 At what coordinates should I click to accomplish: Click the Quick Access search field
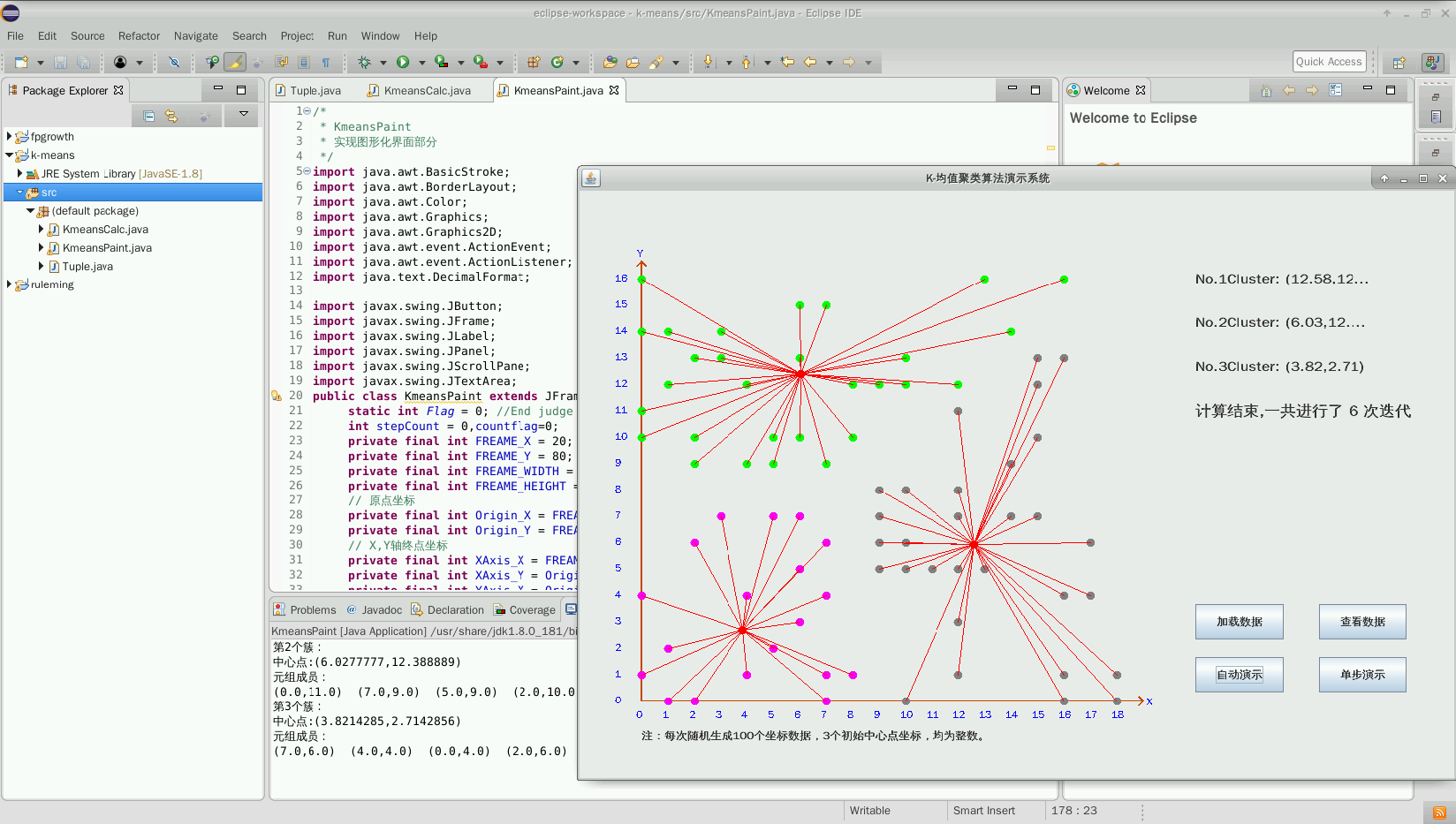(x=1329, y=62)
